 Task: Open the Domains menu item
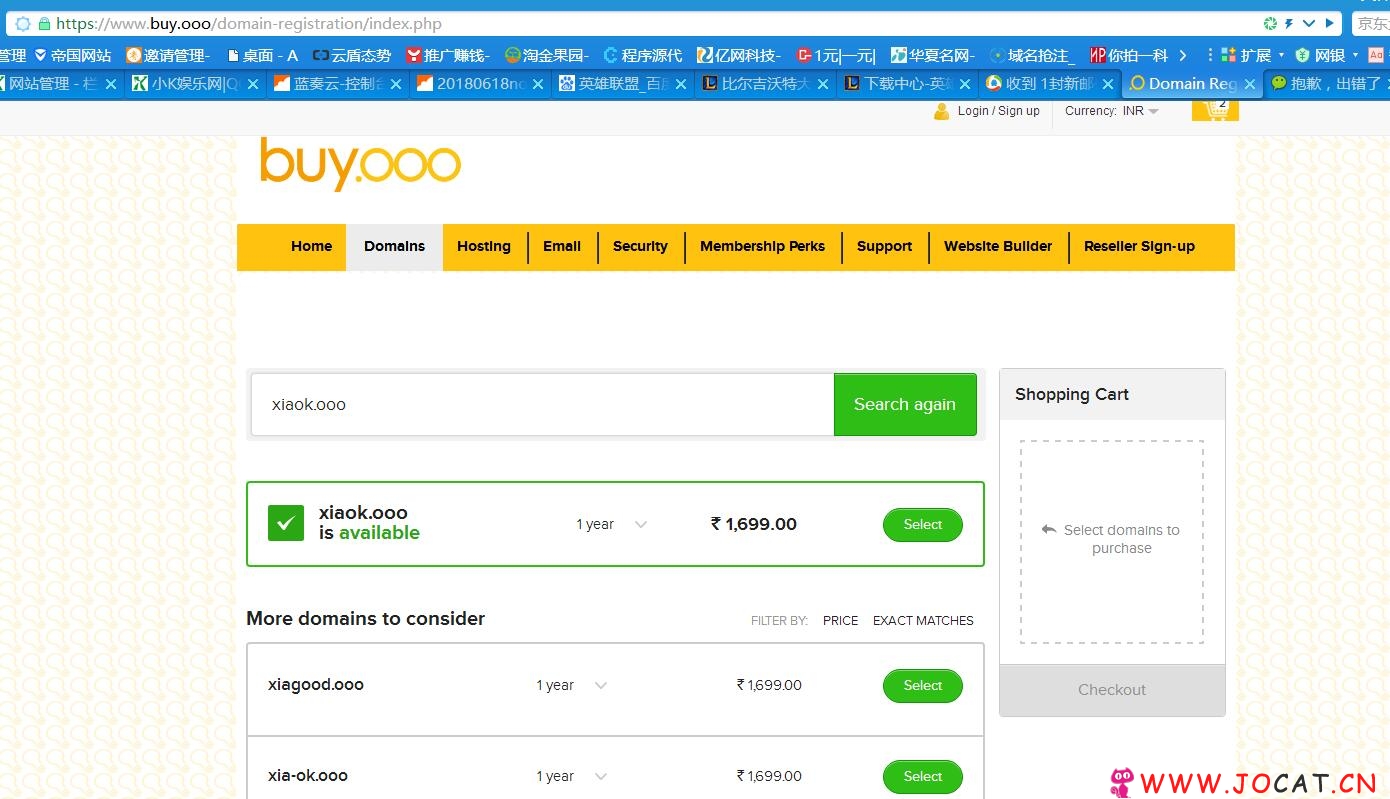tap(394, 246)
